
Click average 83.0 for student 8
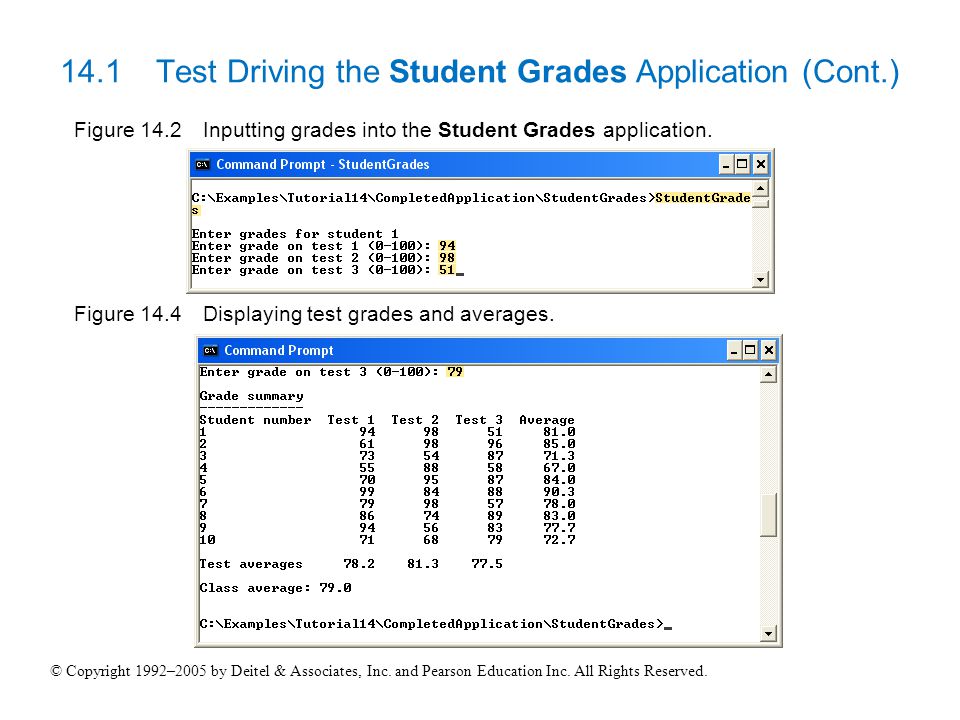[559, 516]
